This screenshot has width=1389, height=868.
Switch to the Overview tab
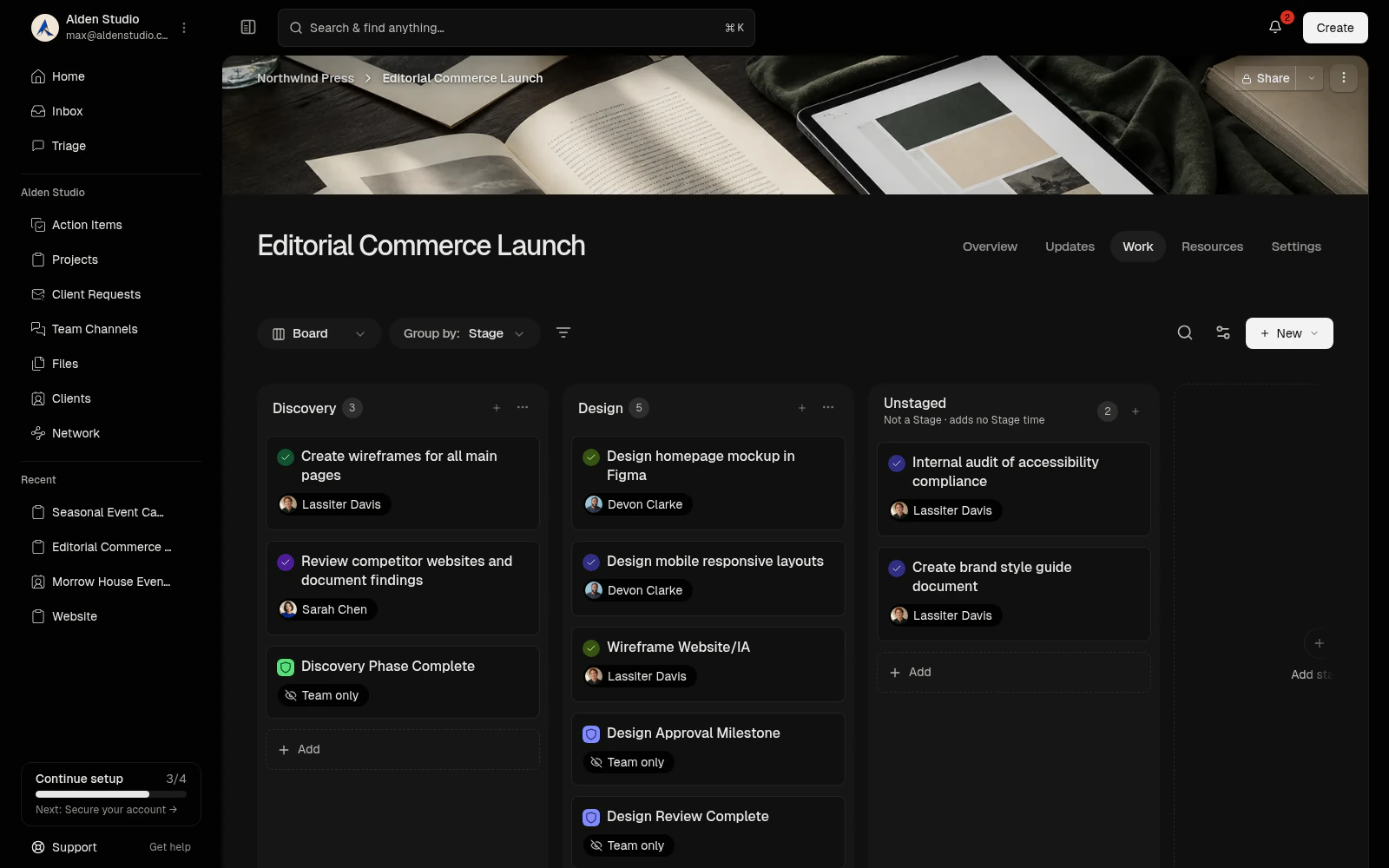pyautogui.click(x=990, y=247)
